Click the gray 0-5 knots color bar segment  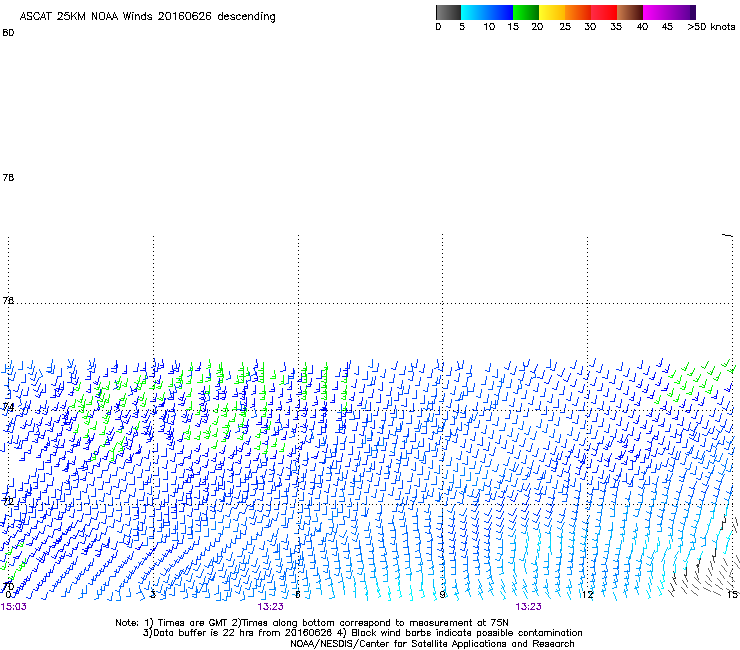click(448, 12)
